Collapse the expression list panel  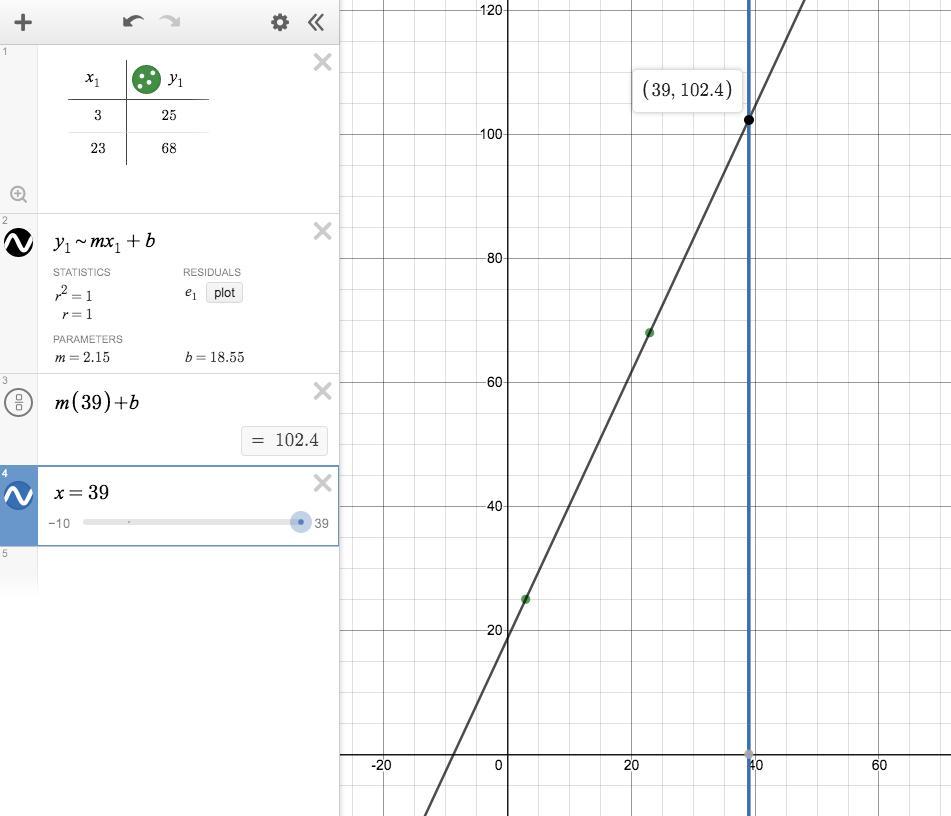point(316,22)
